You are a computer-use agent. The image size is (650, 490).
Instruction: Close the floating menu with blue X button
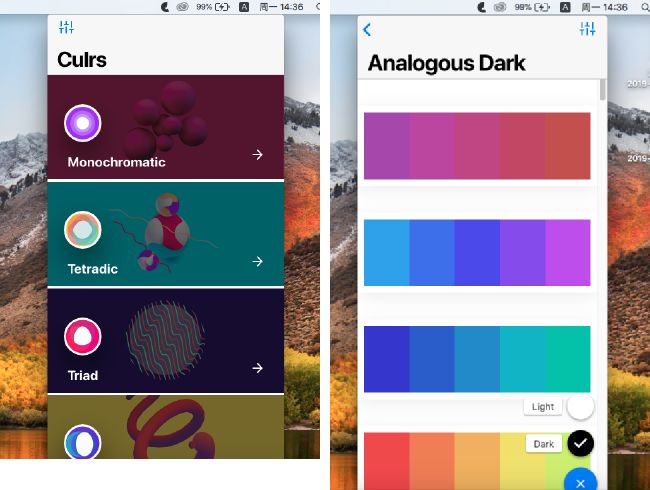(580, 481)
